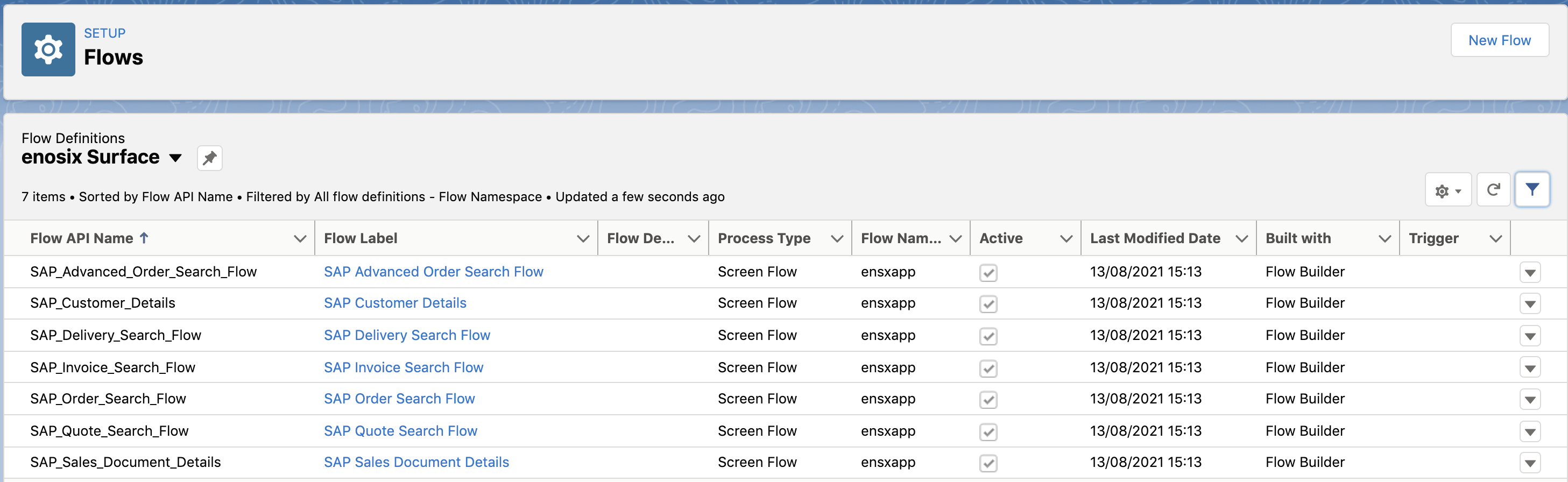Click sort arrow on Flow API Name
This screenshot has width=1568, height=482.
point(144,238)
